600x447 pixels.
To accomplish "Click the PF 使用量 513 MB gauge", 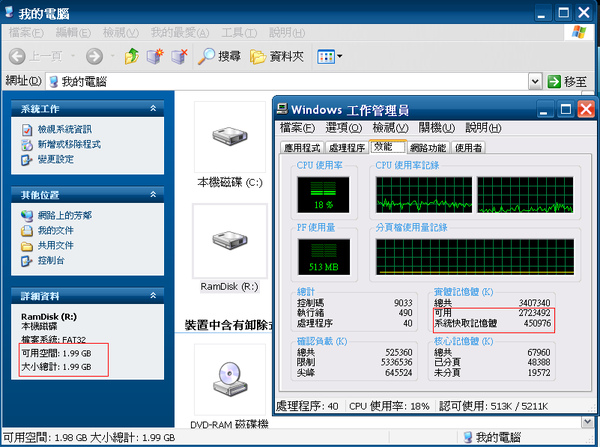I will 324,257.
